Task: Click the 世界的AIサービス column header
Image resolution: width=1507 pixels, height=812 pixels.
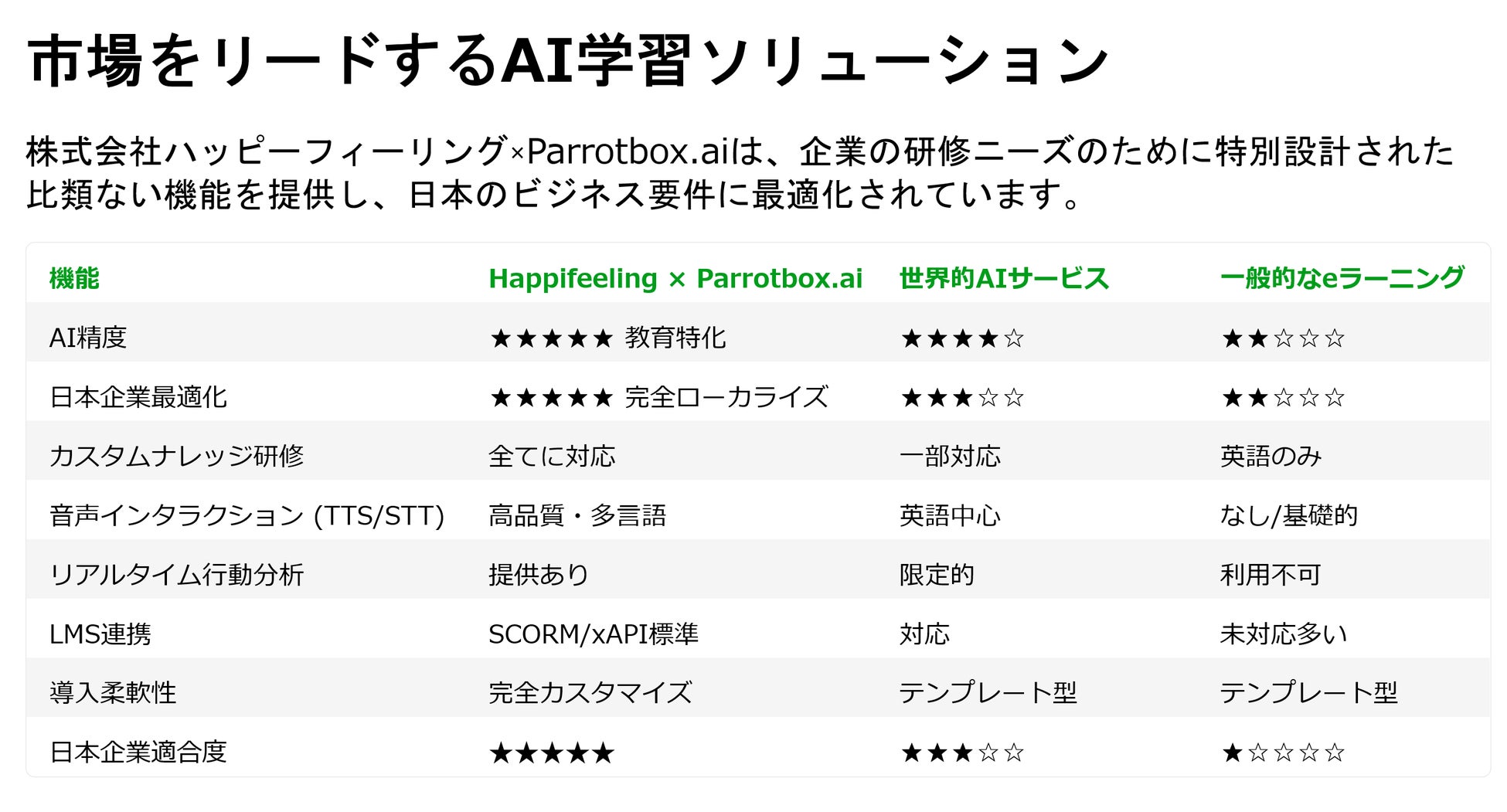Action: click(x=1004, y=278)
